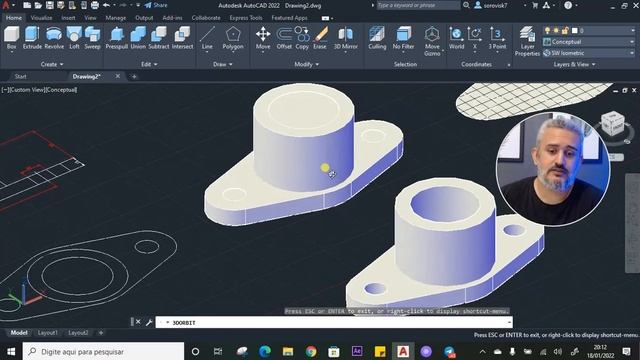640x360 pixels.
Task: Switch to the Layout1 tab
Action: point(48,333)
